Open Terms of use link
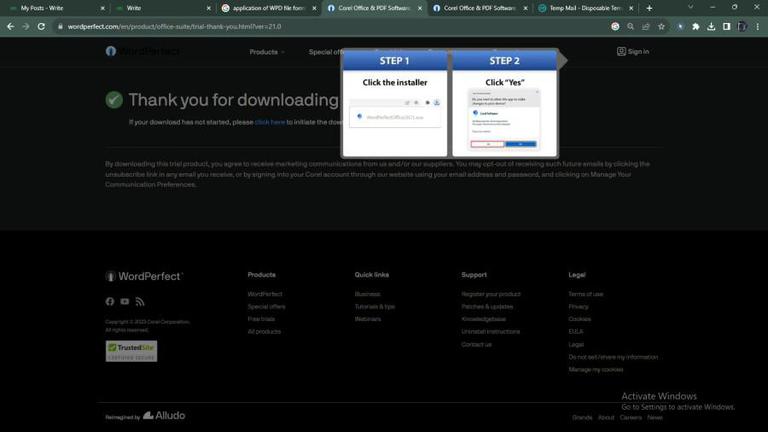768x432 pixels. pyautogui.click(x=585, y=294)
